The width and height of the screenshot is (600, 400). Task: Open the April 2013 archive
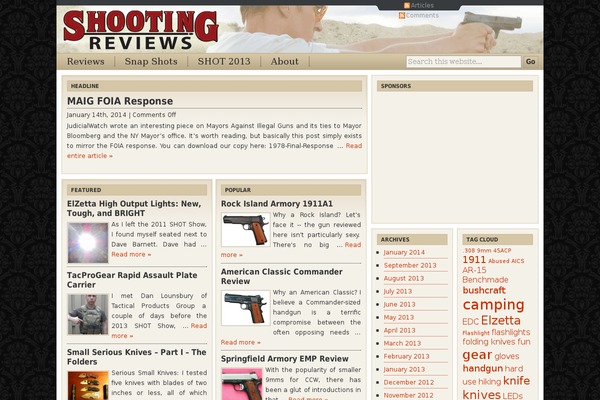pos(399,330)
